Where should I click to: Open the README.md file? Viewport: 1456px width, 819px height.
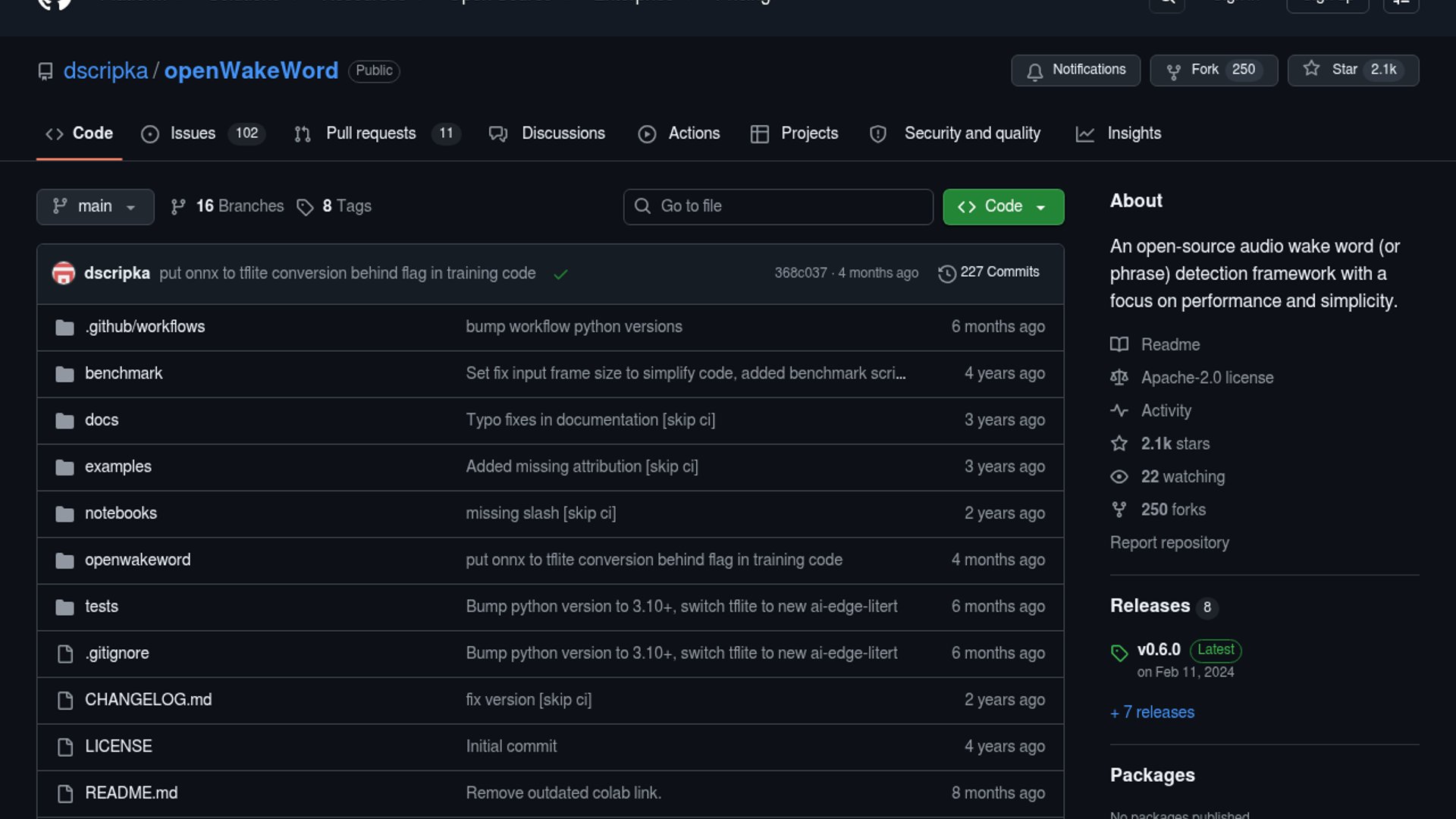point(131,792)
